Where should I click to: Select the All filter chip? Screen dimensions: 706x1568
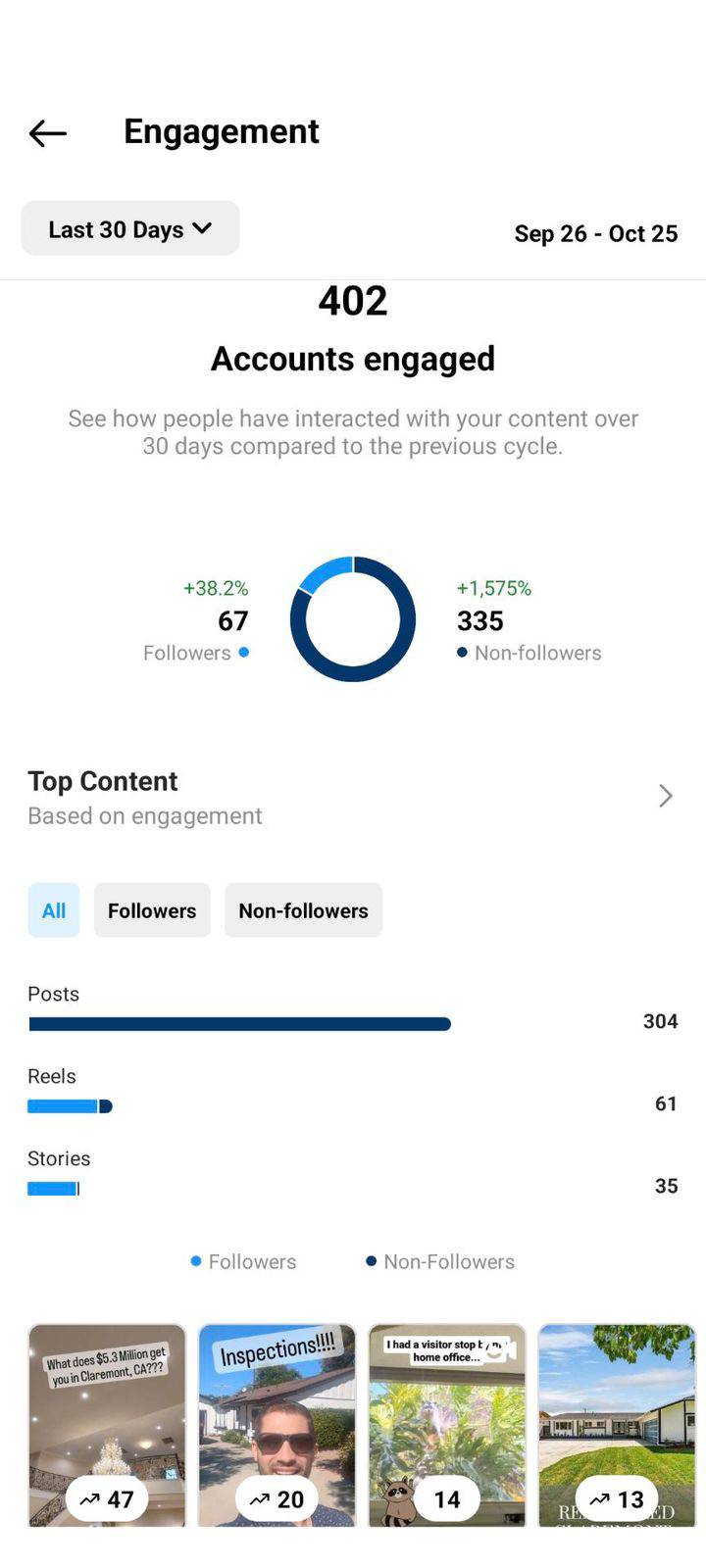tap(54, 910)
